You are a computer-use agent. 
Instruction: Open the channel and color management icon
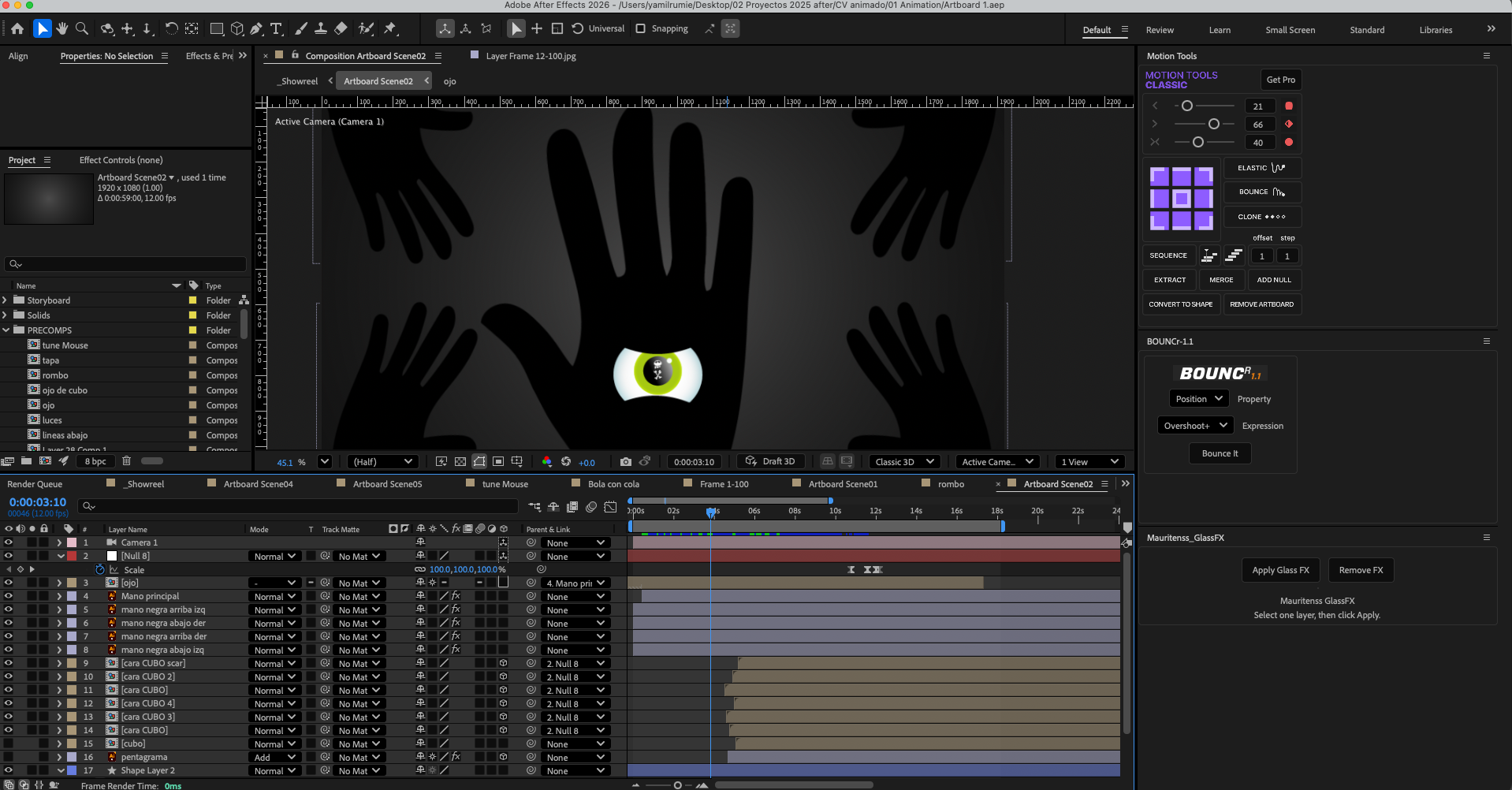pyautogui.click(x=546, y=462)
